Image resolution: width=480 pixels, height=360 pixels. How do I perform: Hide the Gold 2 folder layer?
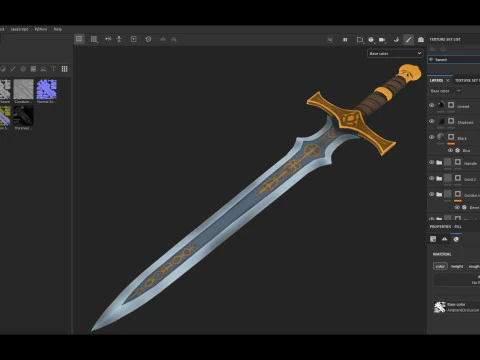(x=432, y=178)
